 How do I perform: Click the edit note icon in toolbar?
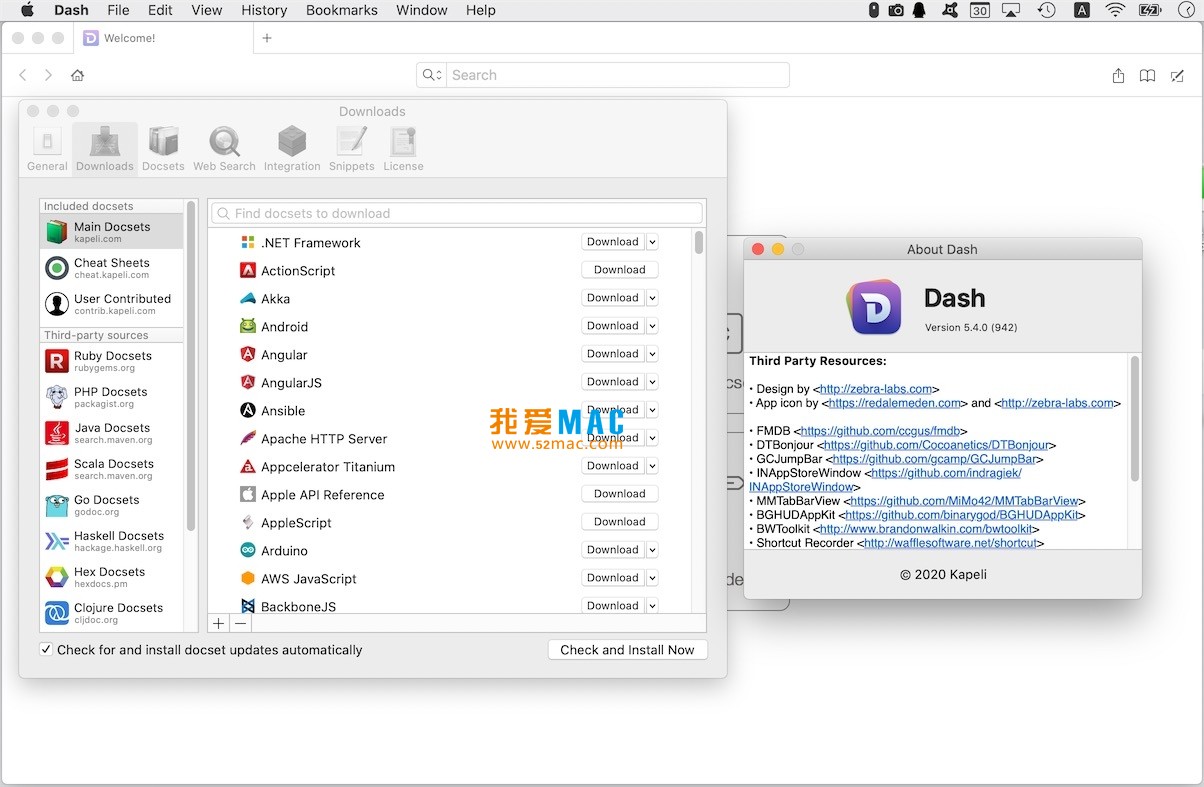pyautogui.click(x=1177, y=75)
